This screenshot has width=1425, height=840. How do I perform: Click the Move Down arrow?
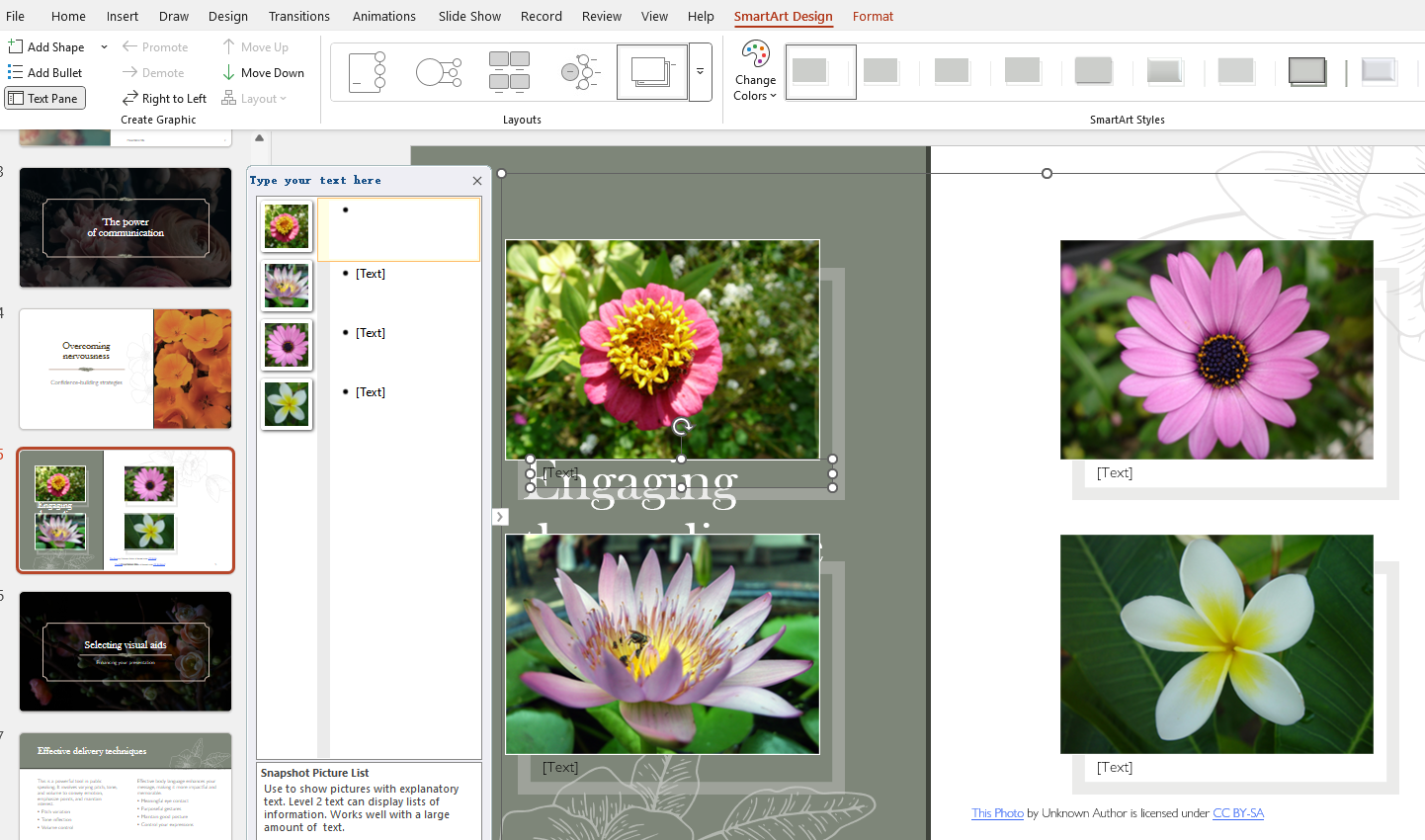(228, 72)
